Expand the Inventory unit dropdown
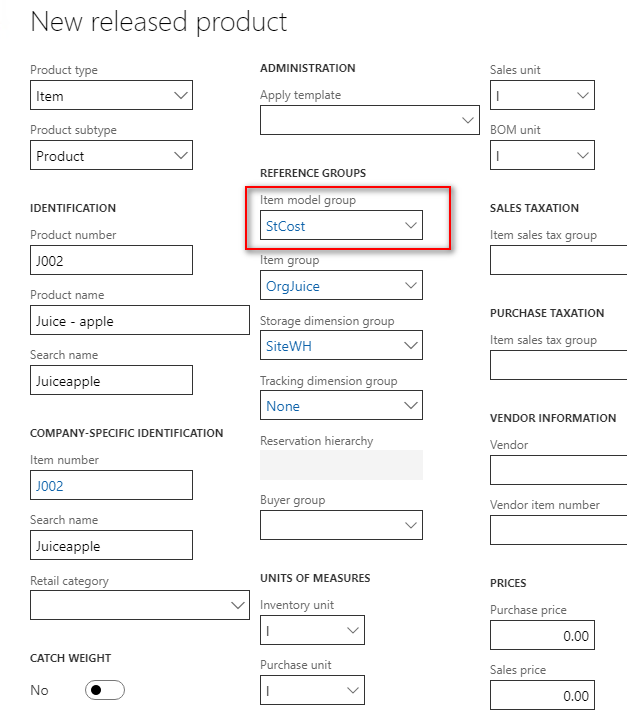Image resolution: width=627 pixels, height=720 pixels. pyautogui.click(x=352, y=630)
